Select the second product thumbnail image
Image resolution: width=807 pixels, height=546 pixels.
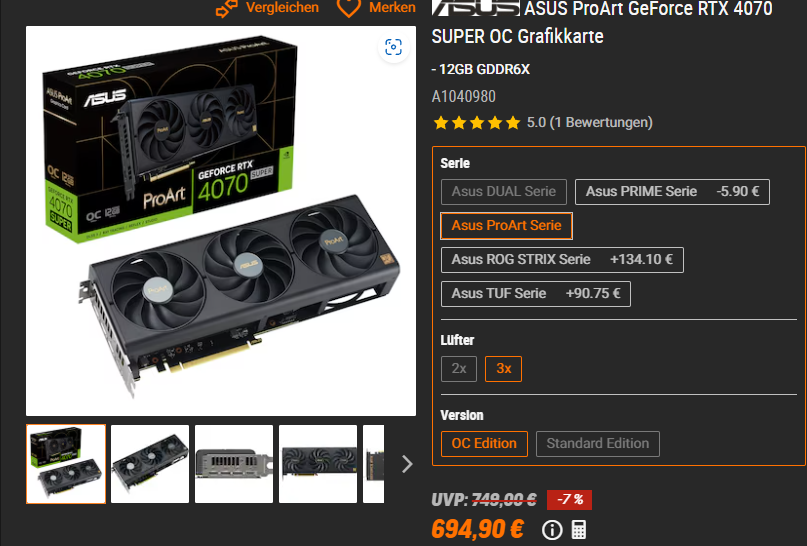(x=150, y=464)
